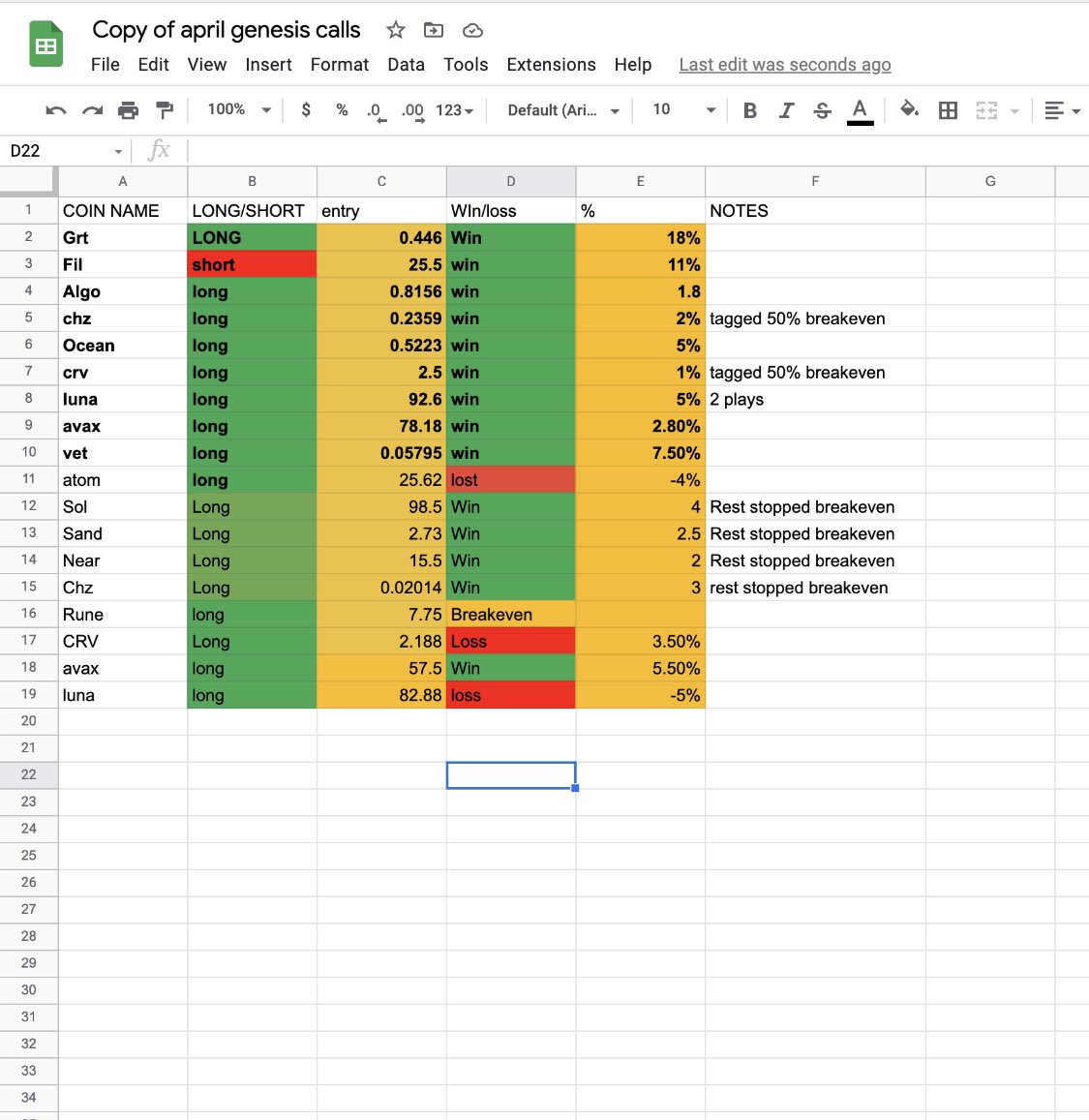Increase decimal places

[x=412, y=111]
